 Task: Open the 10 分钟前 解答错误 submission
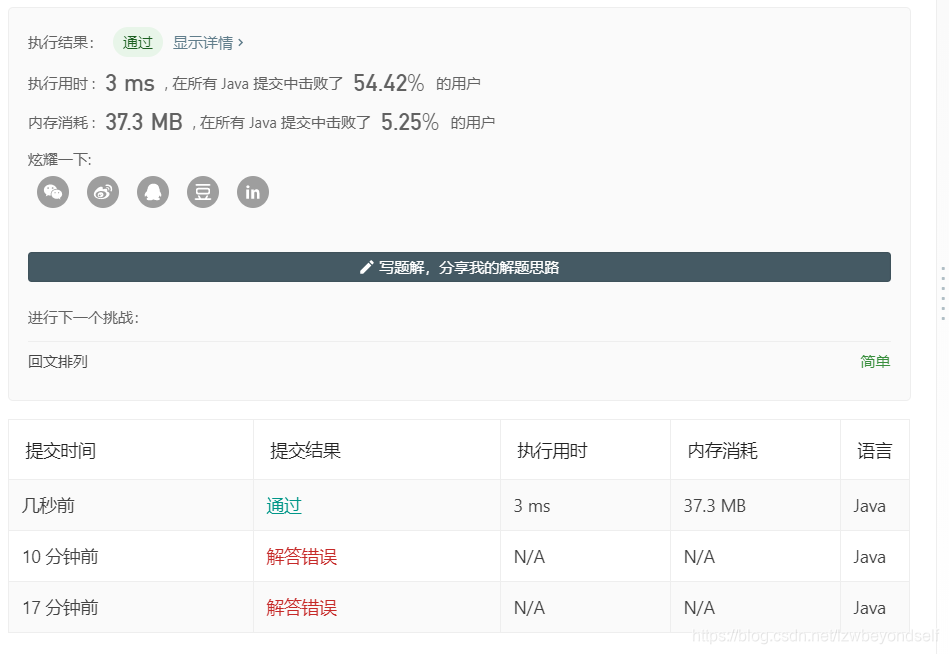[x=301, y=557]
